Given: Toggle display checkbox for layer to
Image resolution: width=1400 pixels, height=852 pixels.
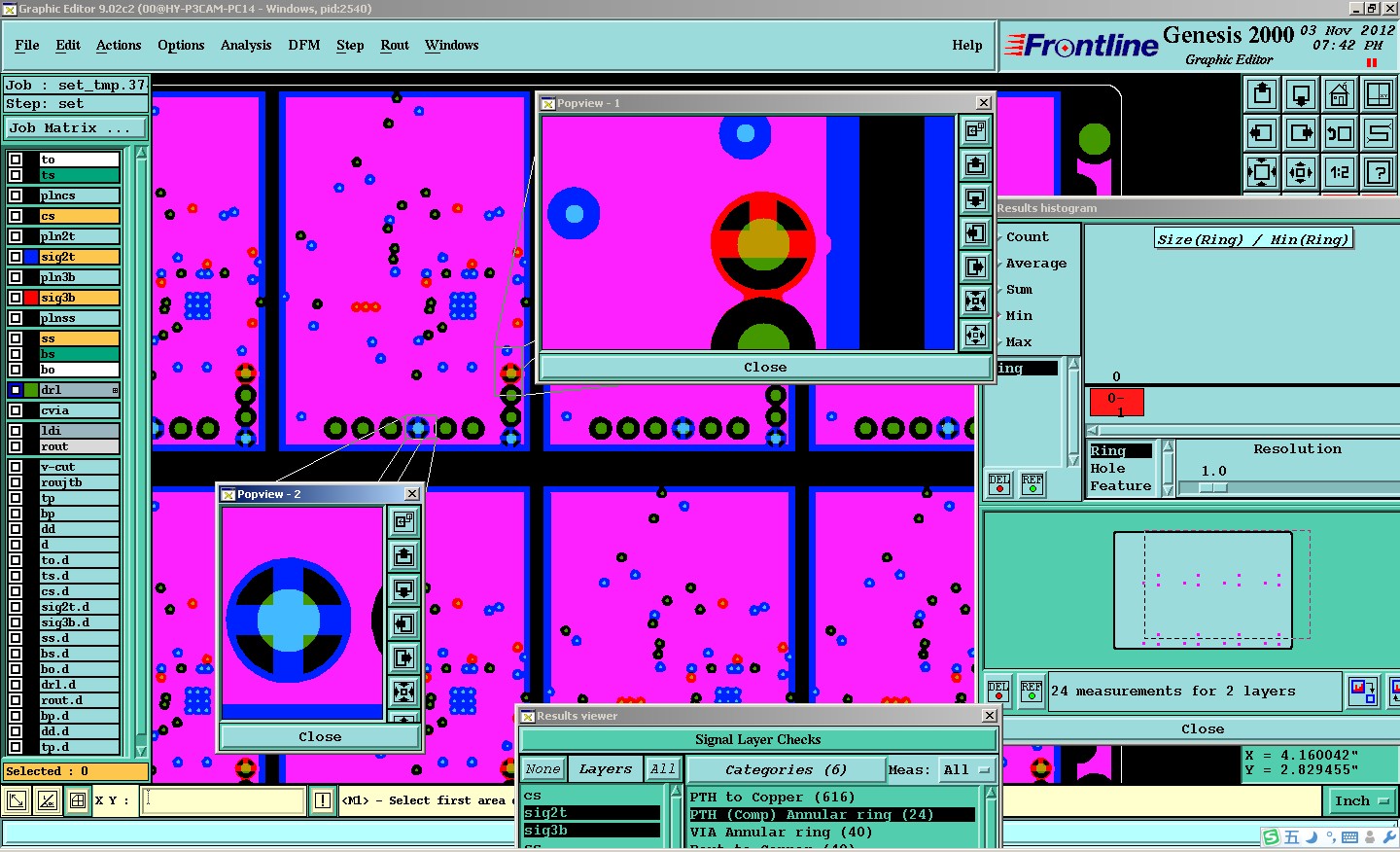Looking at the screenshot, I should click(16, 160).
